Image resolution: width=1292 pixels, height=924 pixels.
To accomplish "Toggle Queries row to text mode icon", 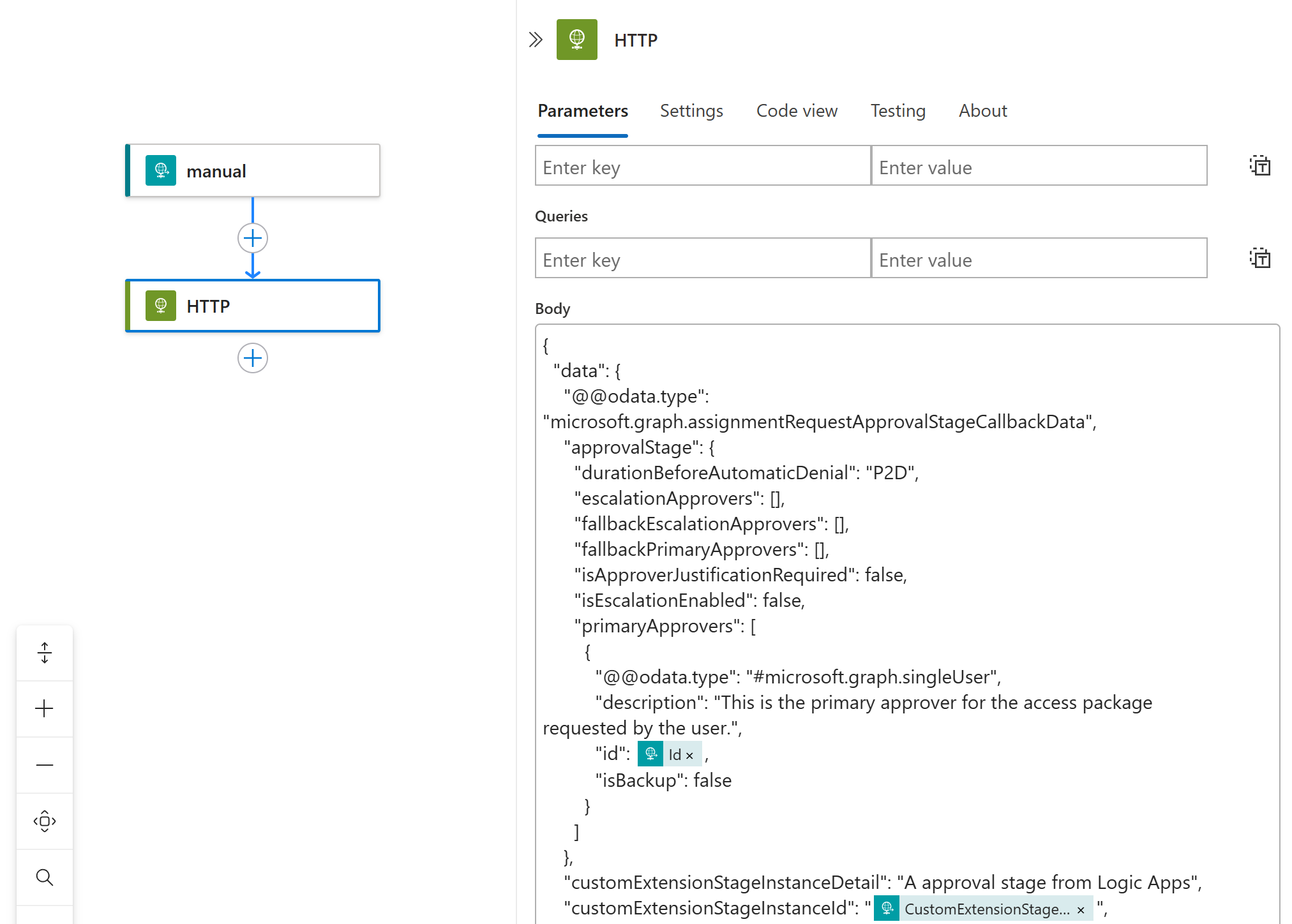I will [x=1259, y=258].
